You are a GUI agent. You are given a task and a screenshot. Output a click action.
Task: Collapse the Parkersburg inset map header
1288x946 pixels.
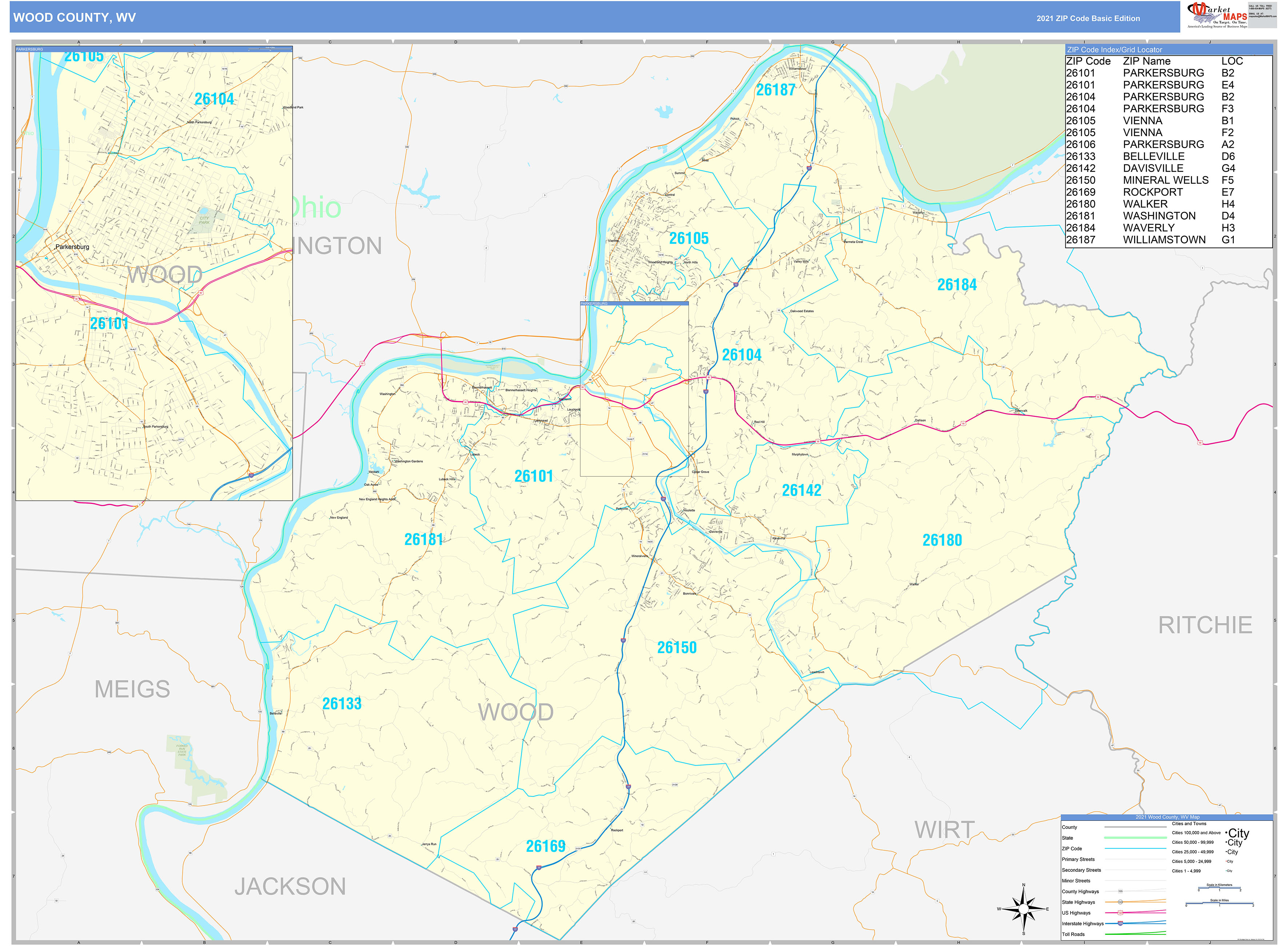(x=155, y=49)
